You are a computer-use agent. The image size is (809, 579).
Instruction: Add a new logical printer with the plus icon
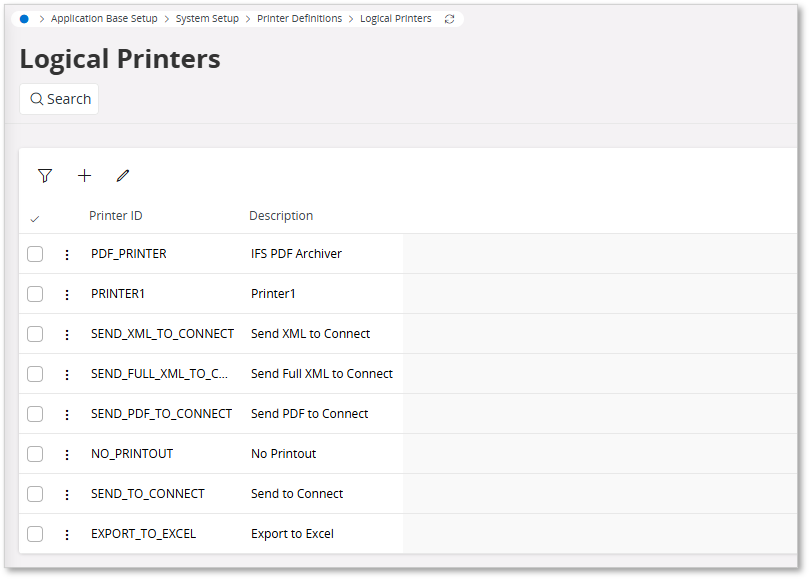[x=84, y=175]
